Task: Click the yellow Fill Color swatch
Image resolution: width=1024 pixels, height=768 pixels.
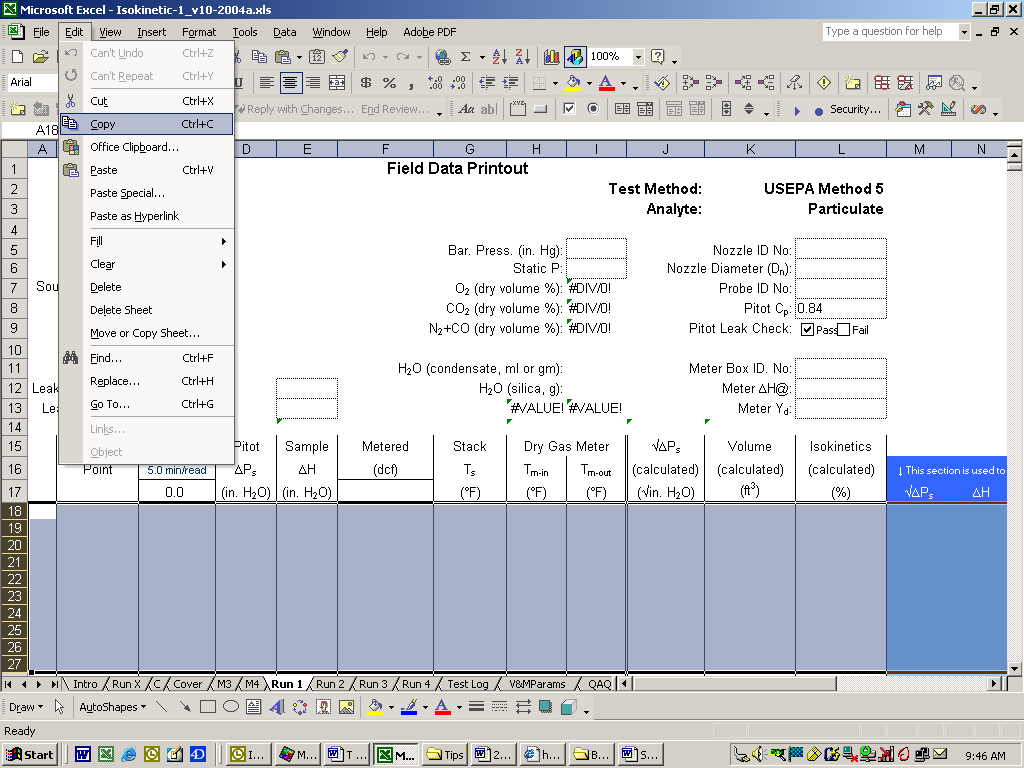Action: tap(573, 83)
